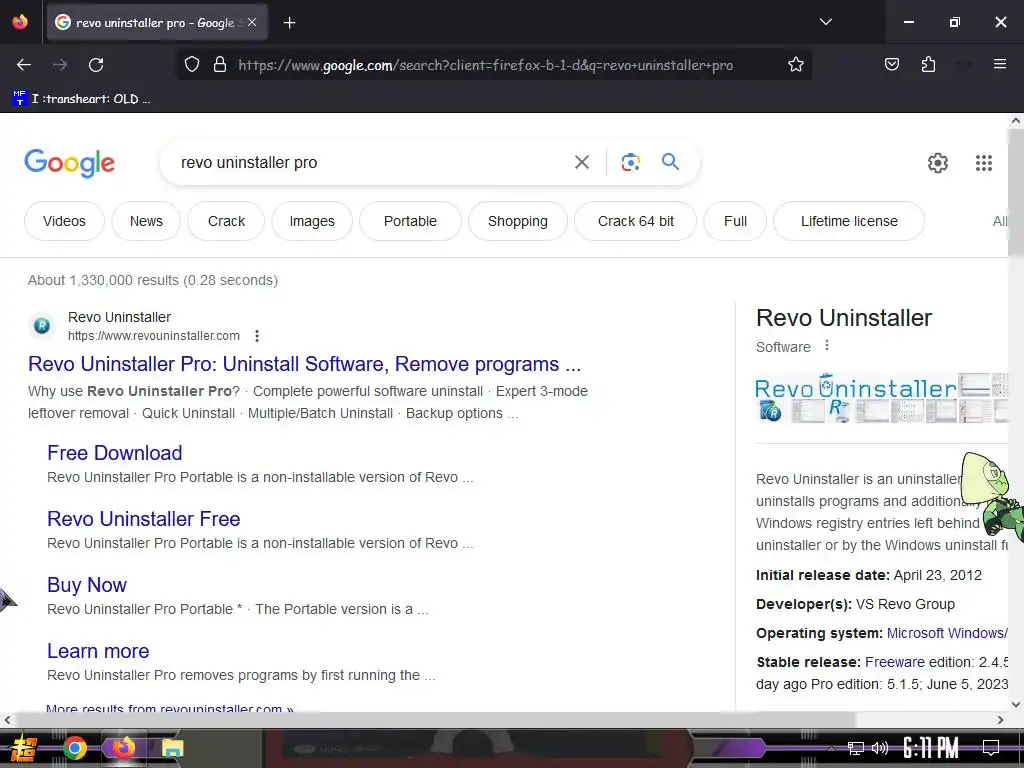Click the forward navigation arrow
This screenshot has height=768, width=1024.
coord(60,65)
